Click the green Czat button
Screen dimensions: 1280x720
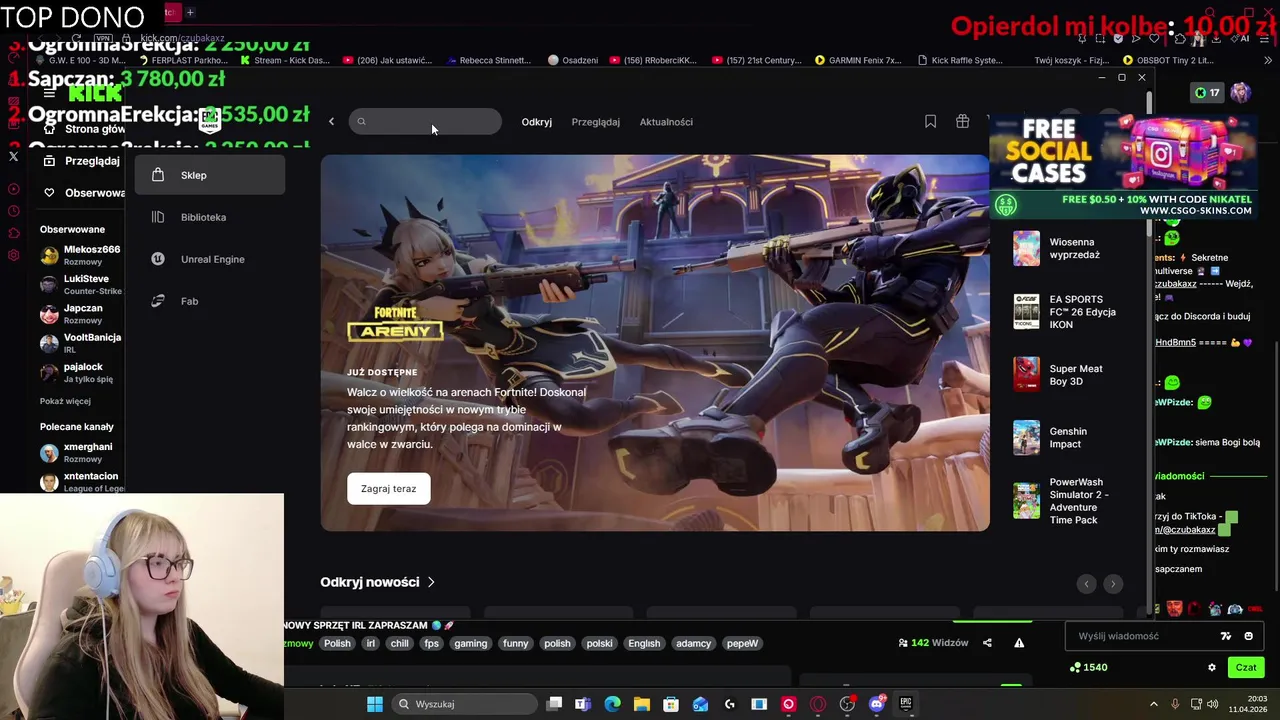point(1246,667)
